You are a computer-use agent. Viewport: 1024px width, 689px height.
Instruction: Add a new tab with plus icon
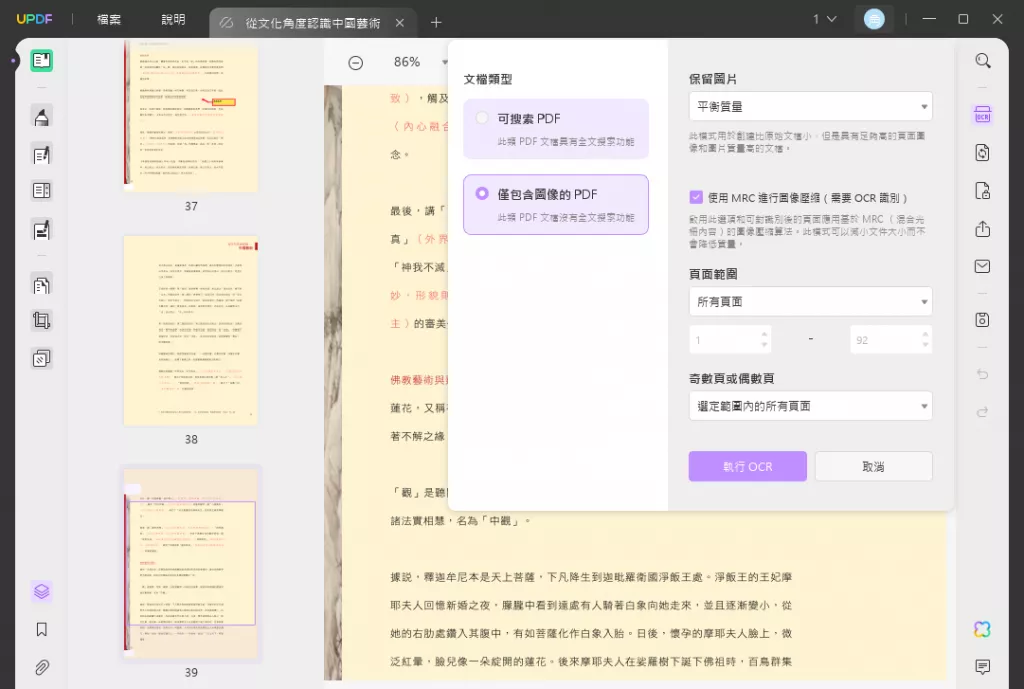click(436, 23)
